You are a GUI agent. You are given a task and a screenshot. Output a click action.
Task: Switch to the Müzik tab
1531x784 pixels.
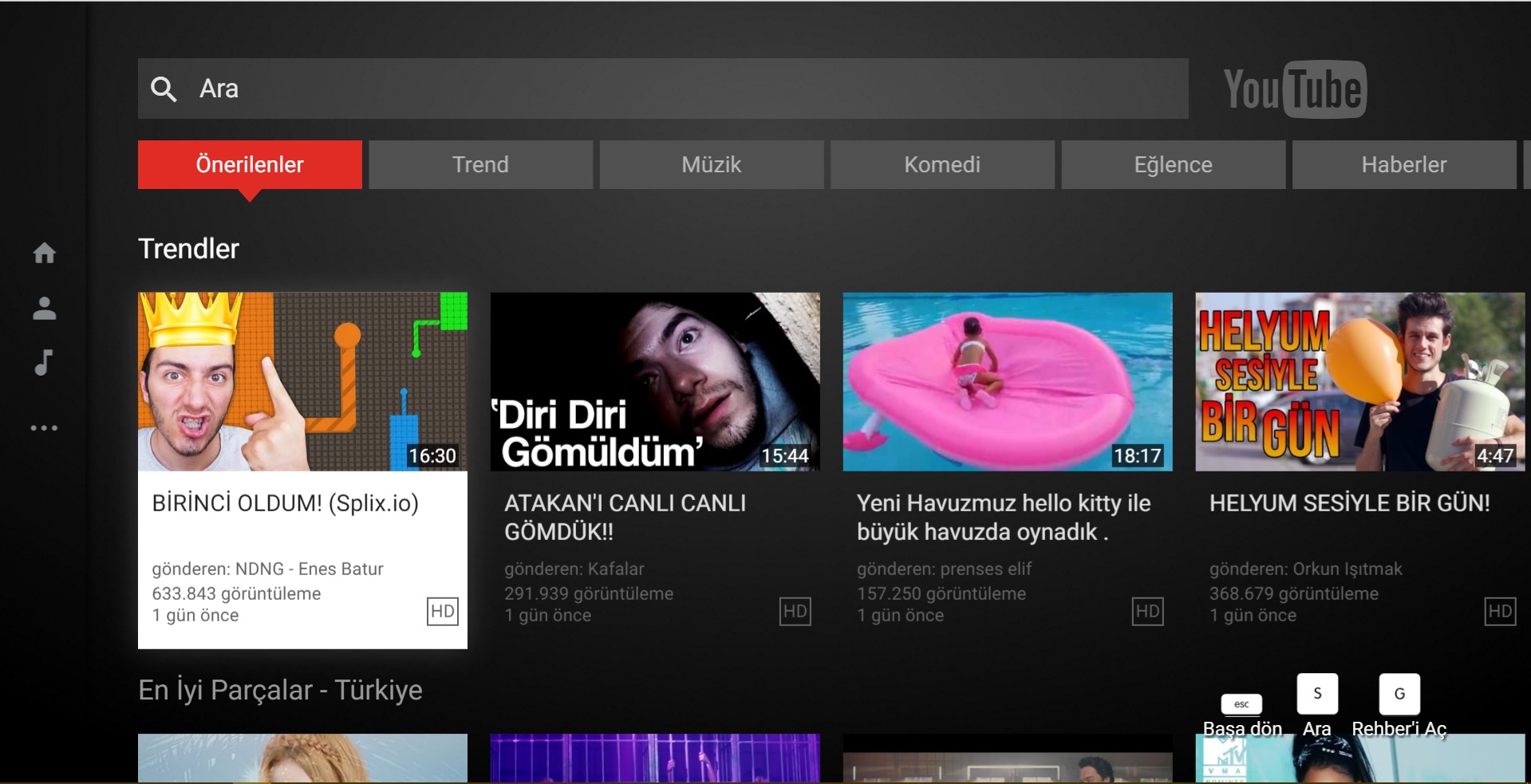click(x=711, y=165)
